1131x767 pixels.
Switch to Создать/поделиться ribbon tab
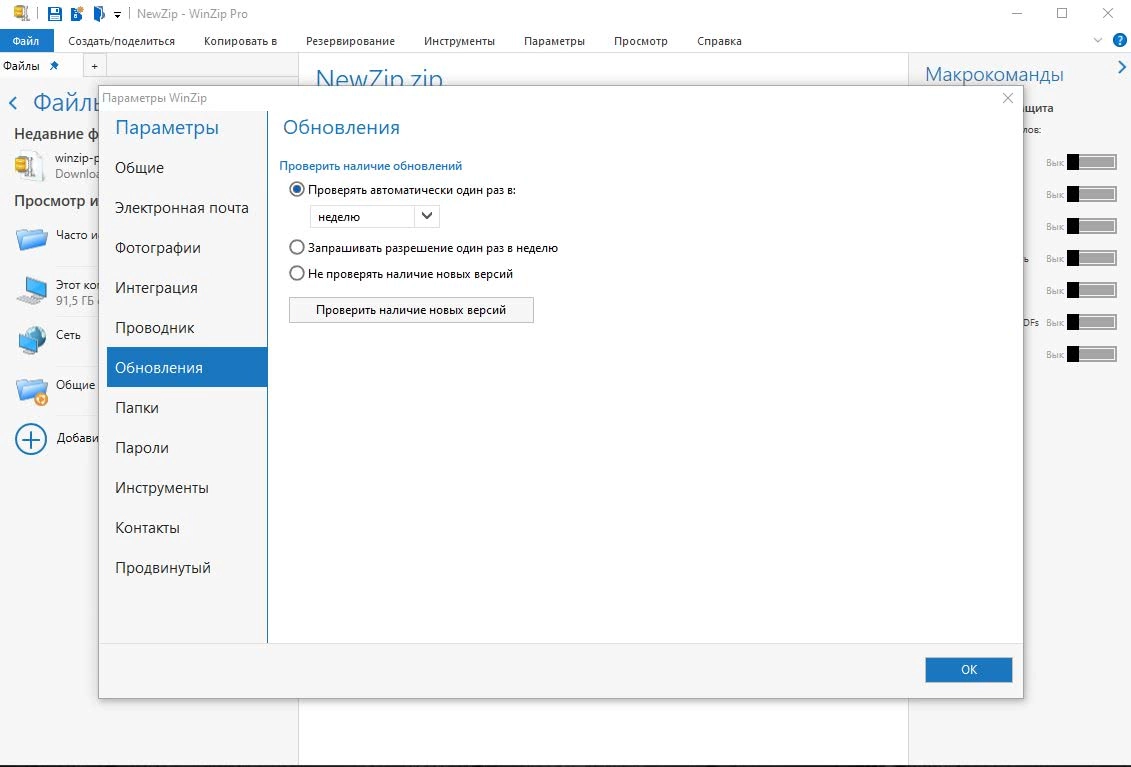pos(121,41)
